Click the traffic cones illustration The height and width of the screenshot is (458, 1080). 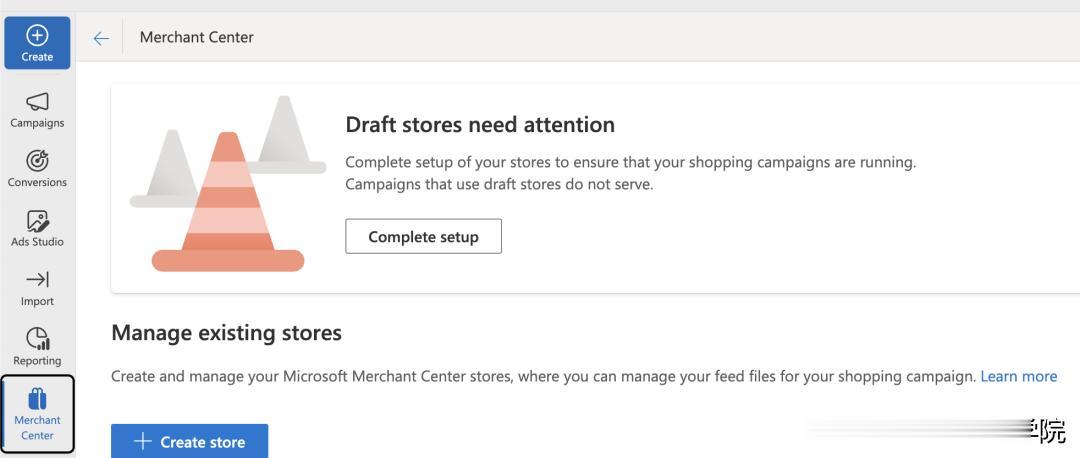(228, 190)
